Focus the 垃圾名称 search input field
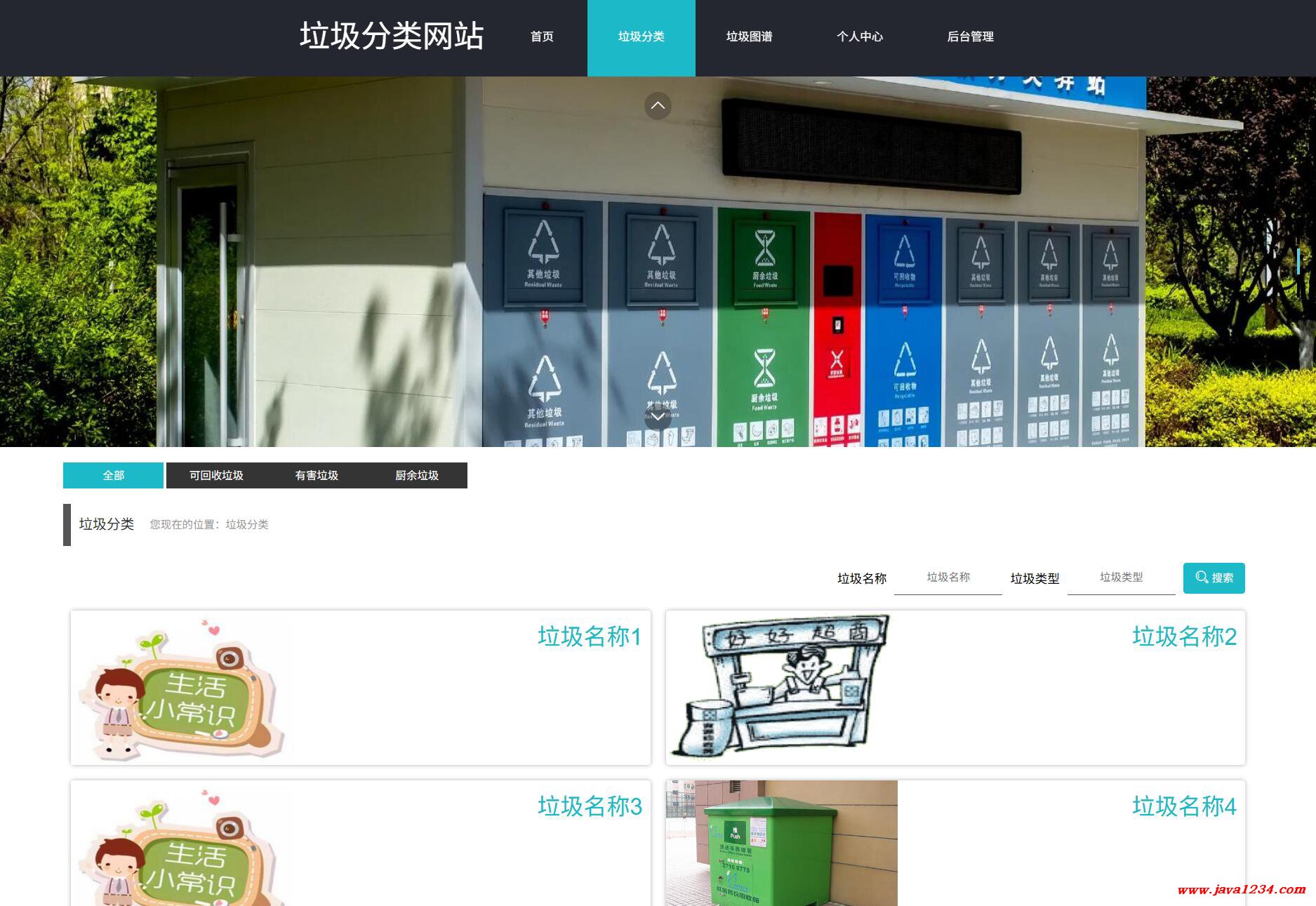Screen dimensions: 1316x906 tap(948, 578)
